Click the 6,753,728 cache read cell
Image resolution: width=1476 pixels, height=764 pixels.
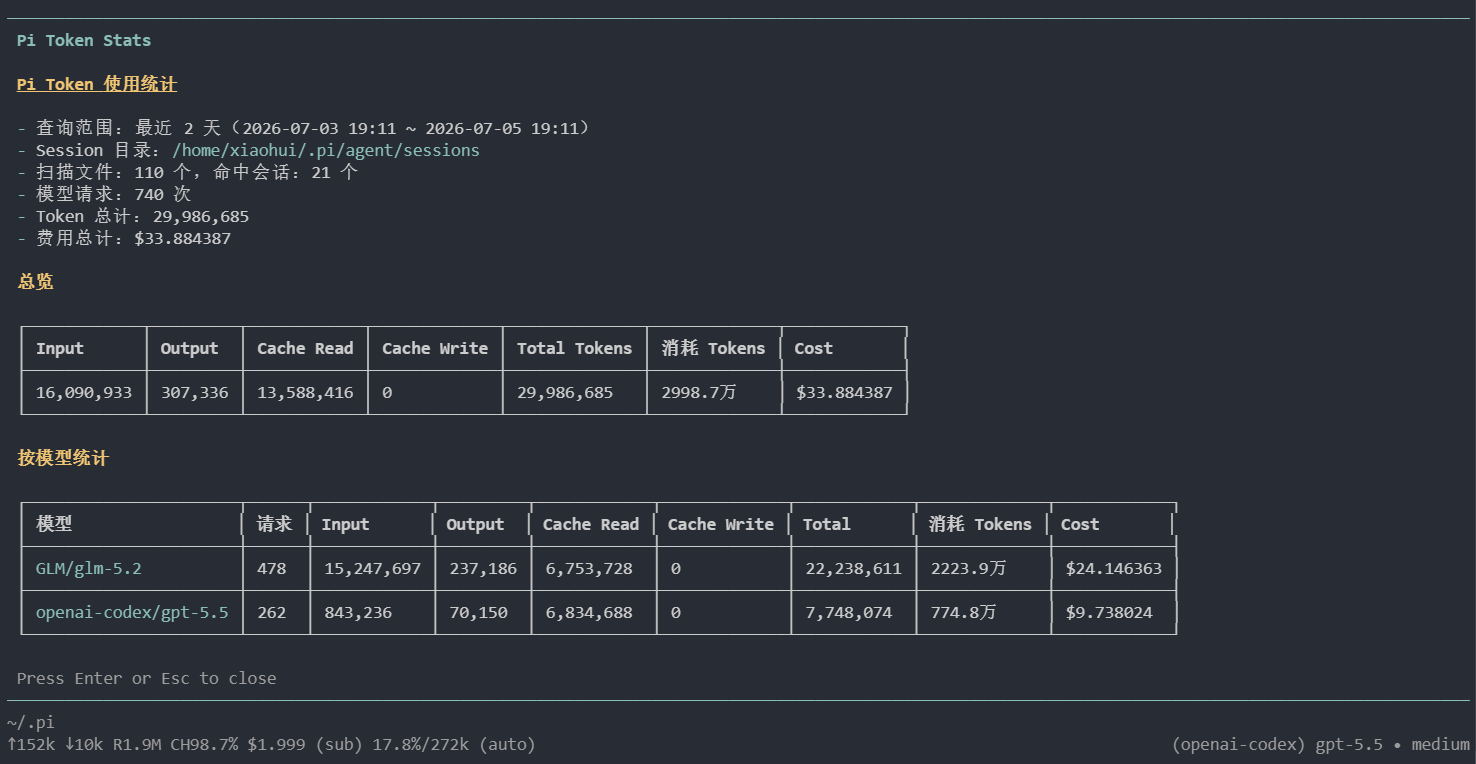(x=589, y=569)
